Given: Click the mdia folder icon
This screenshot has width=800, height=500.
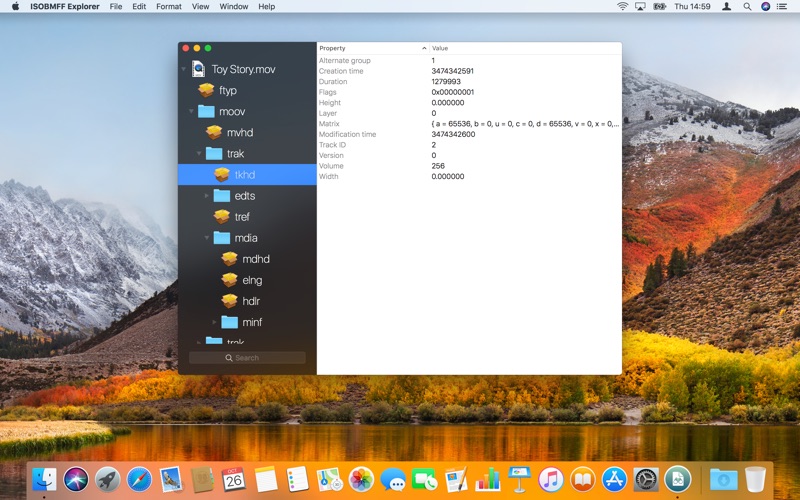Looking at the screenshot, I should coord(221,238).
